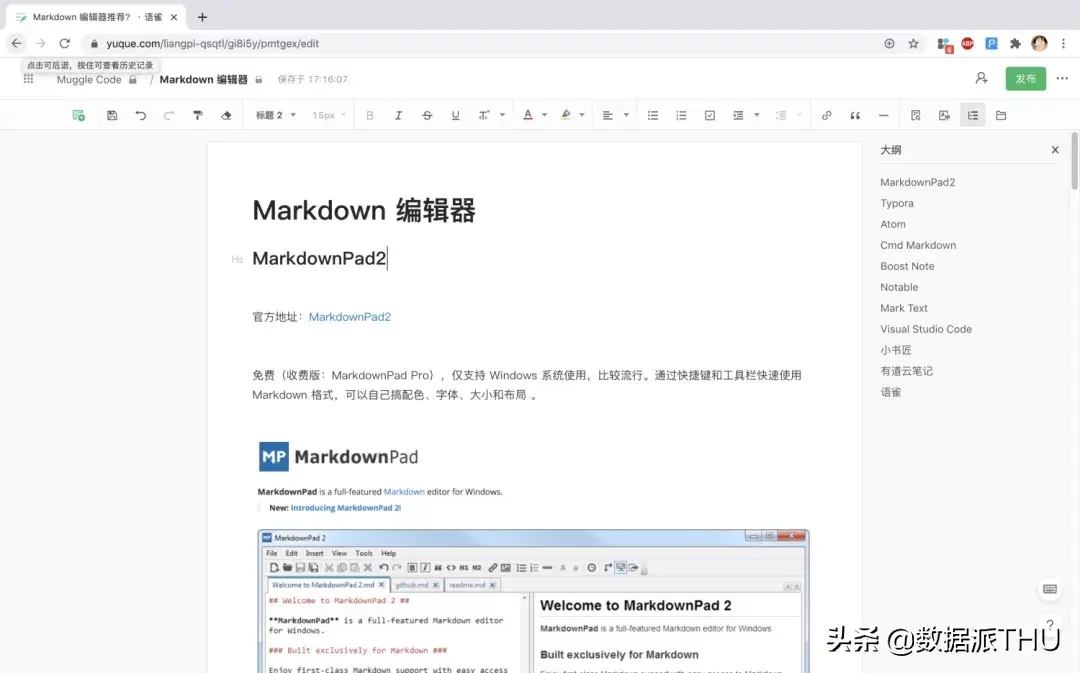Jump to Cmd Markdown in outline
This screenshot has height=673, width=1080.
(918, 245)
